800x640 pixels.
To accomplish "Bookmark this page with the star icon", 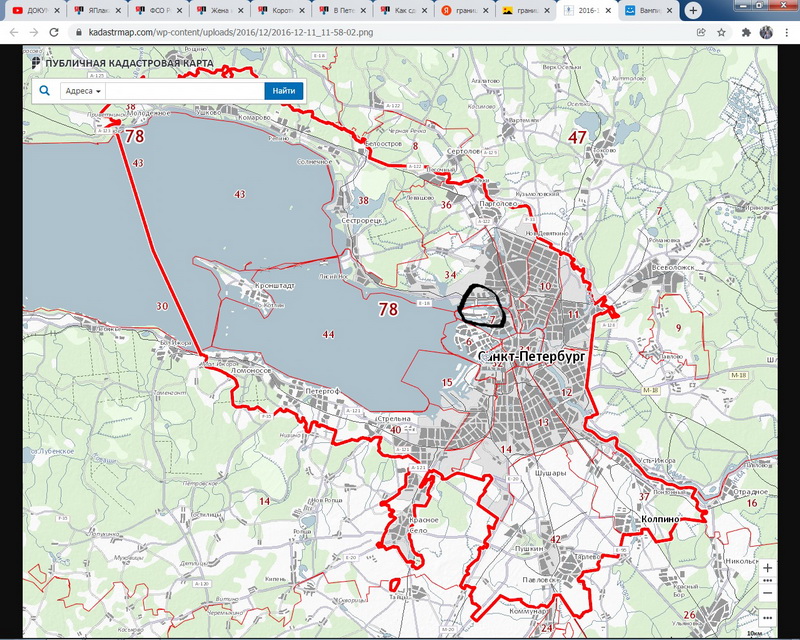I will click(721, 32).
